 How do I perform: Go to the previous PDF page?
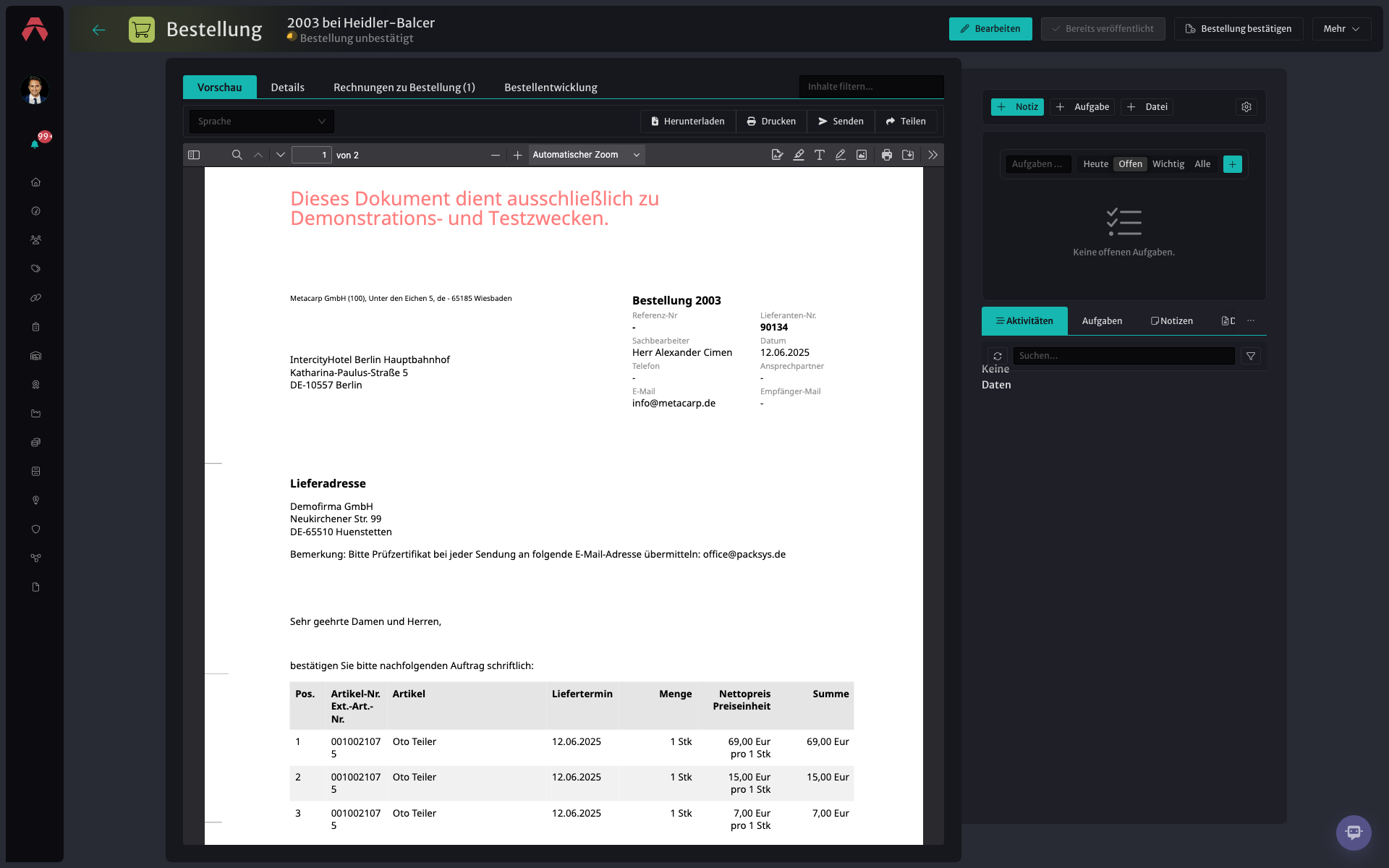tap(258, 155)
